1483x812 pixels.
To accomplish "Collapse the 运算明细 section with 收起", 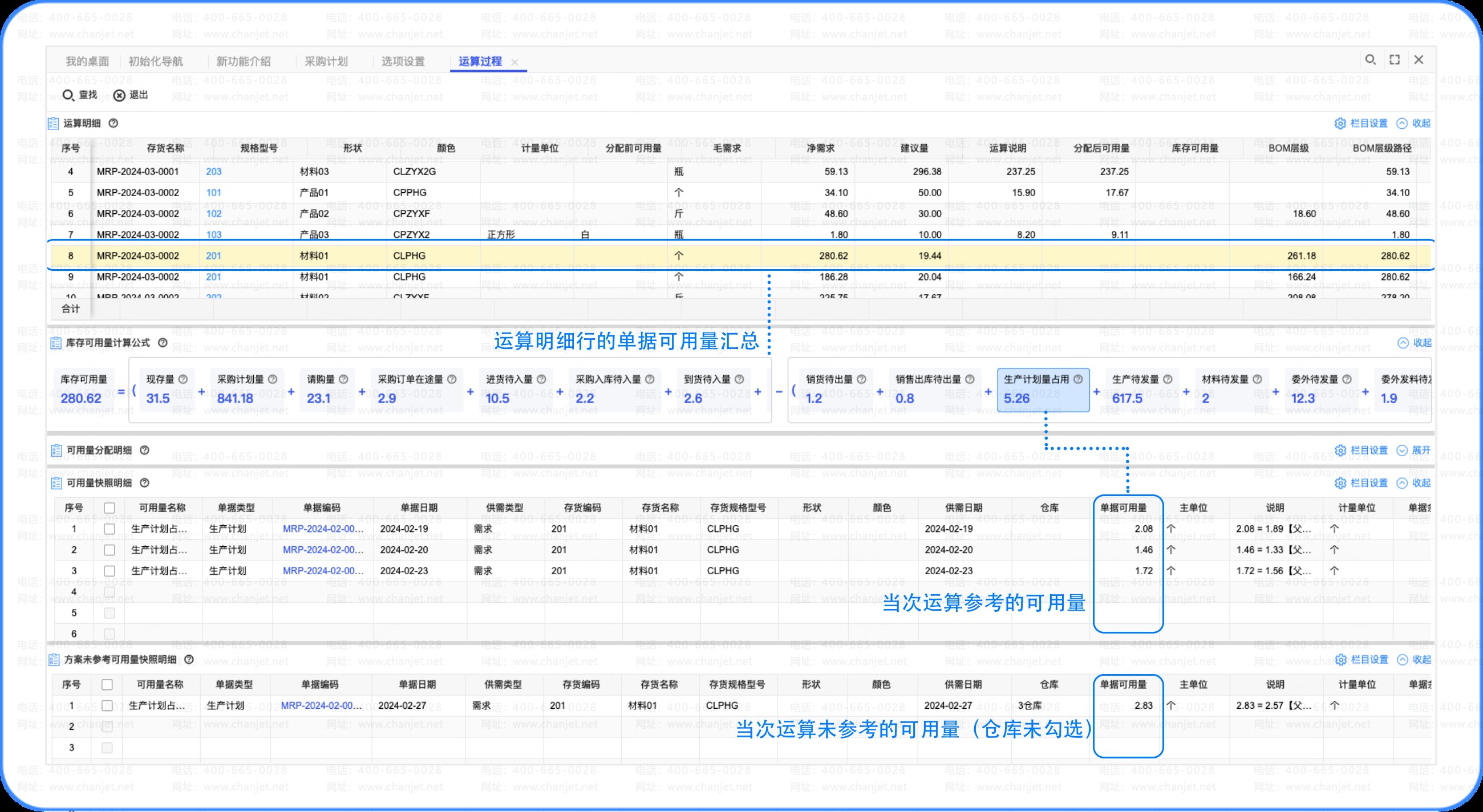I will pos(1414,123).
